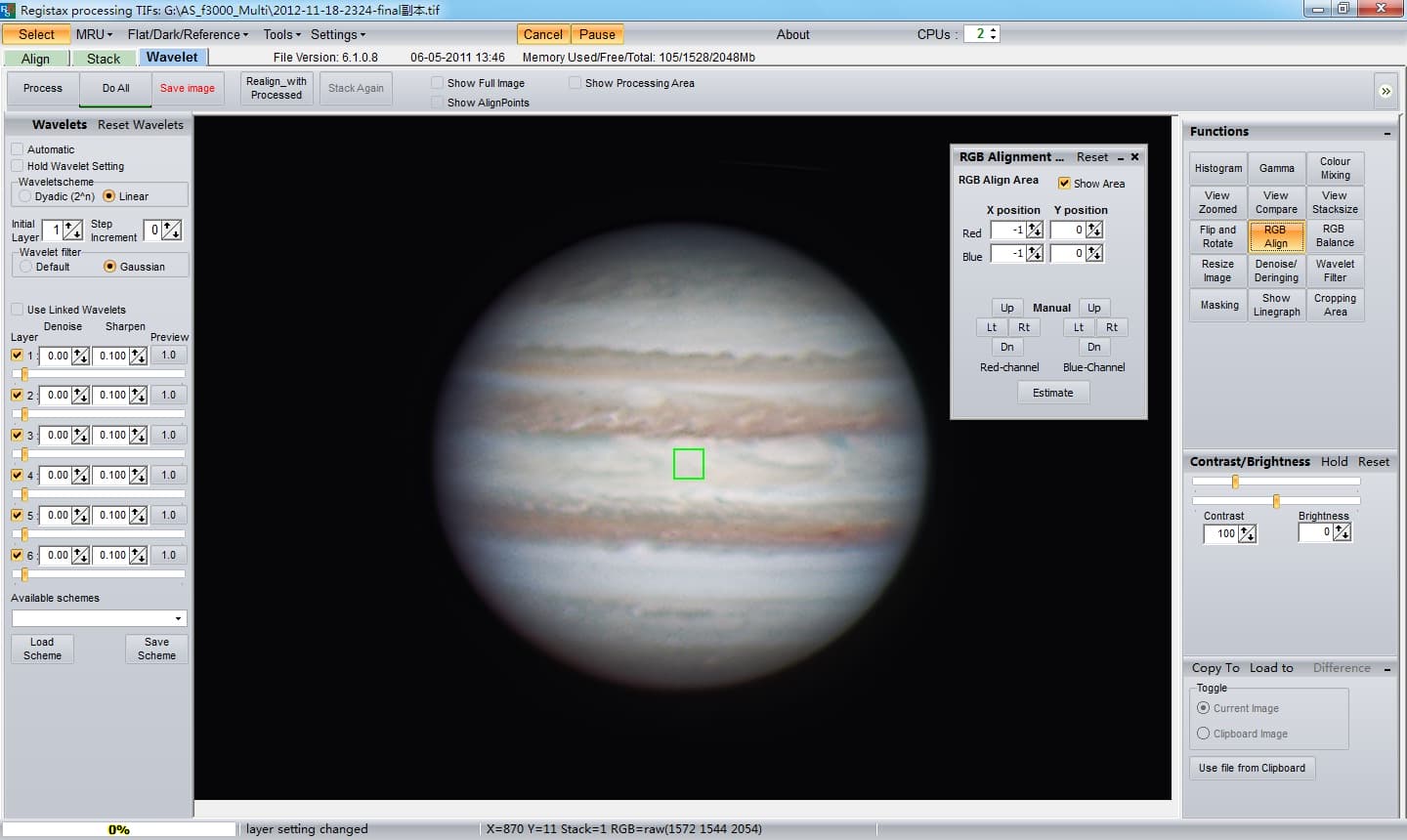Open the Available schemes dropdown

coord(178,618)
